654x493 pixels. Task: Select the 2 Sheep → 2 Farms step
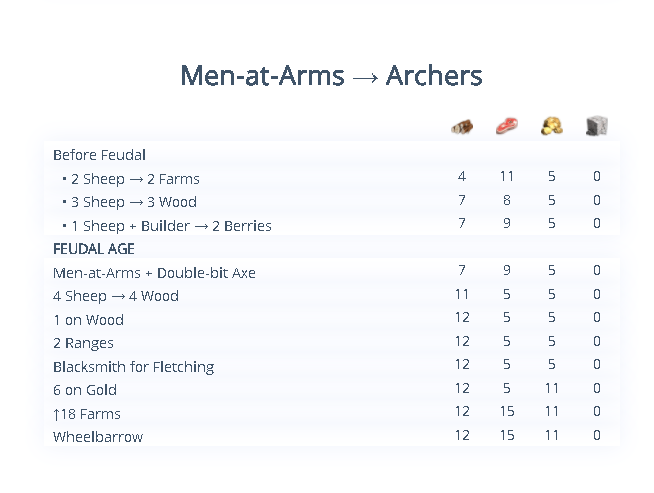click(x=135, y=179)
